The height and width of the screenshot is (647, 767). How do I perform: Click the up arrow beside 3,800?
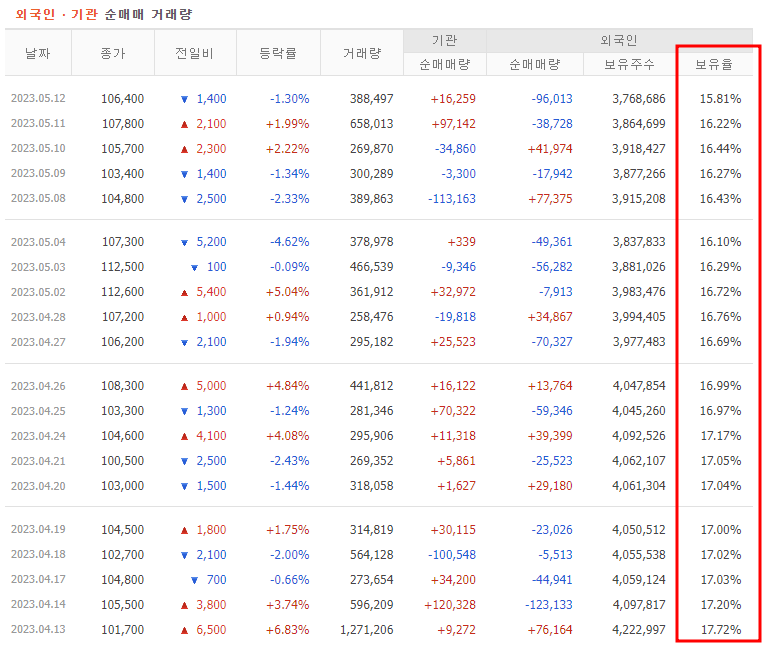184,605
